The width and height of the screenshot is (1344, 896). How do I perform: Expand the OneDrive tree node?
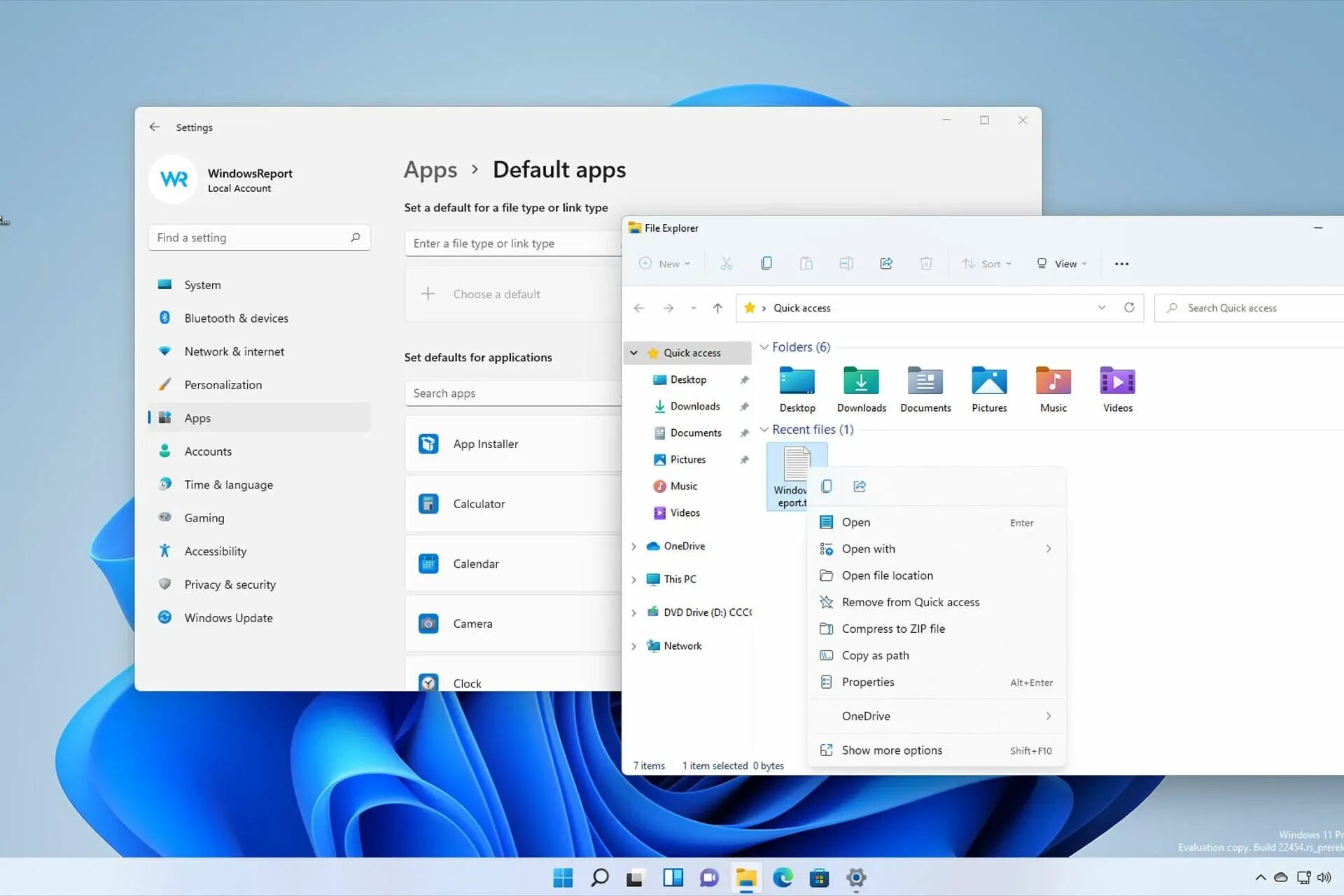633,546
